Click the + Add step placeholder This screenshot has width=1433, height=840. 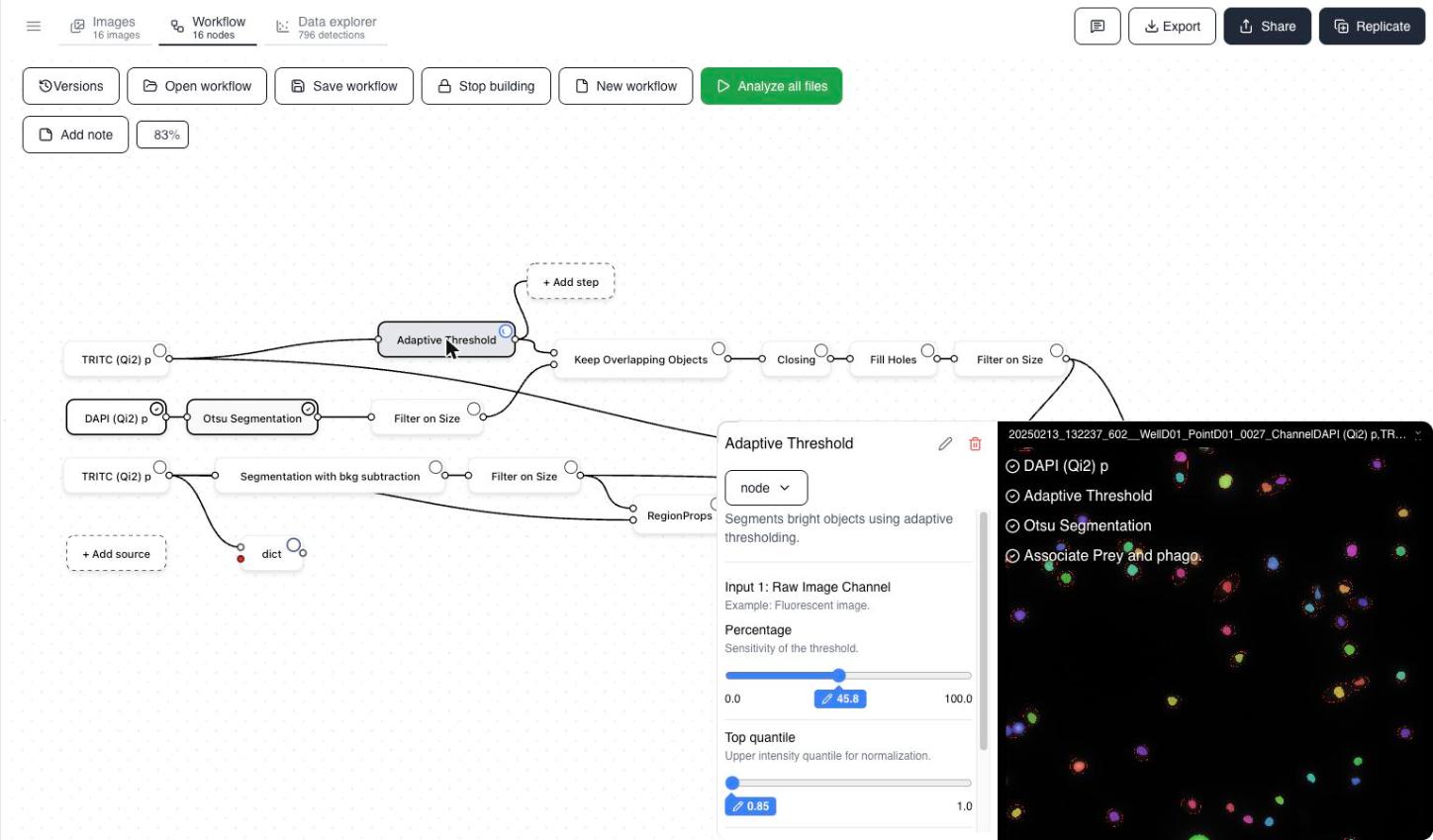571,282
